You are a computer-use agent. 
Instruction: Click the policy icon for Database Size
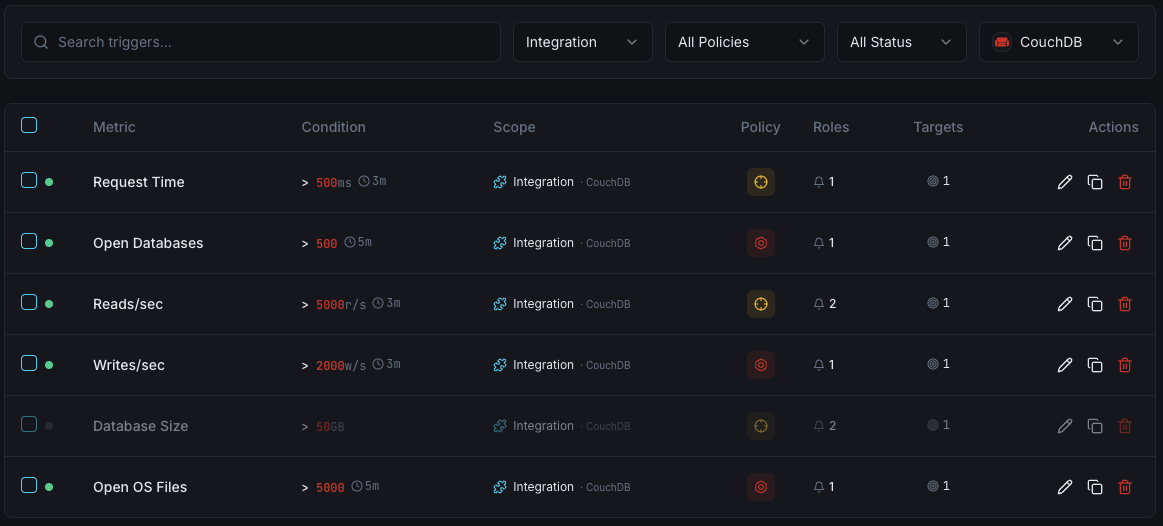(x=760, y=426)
